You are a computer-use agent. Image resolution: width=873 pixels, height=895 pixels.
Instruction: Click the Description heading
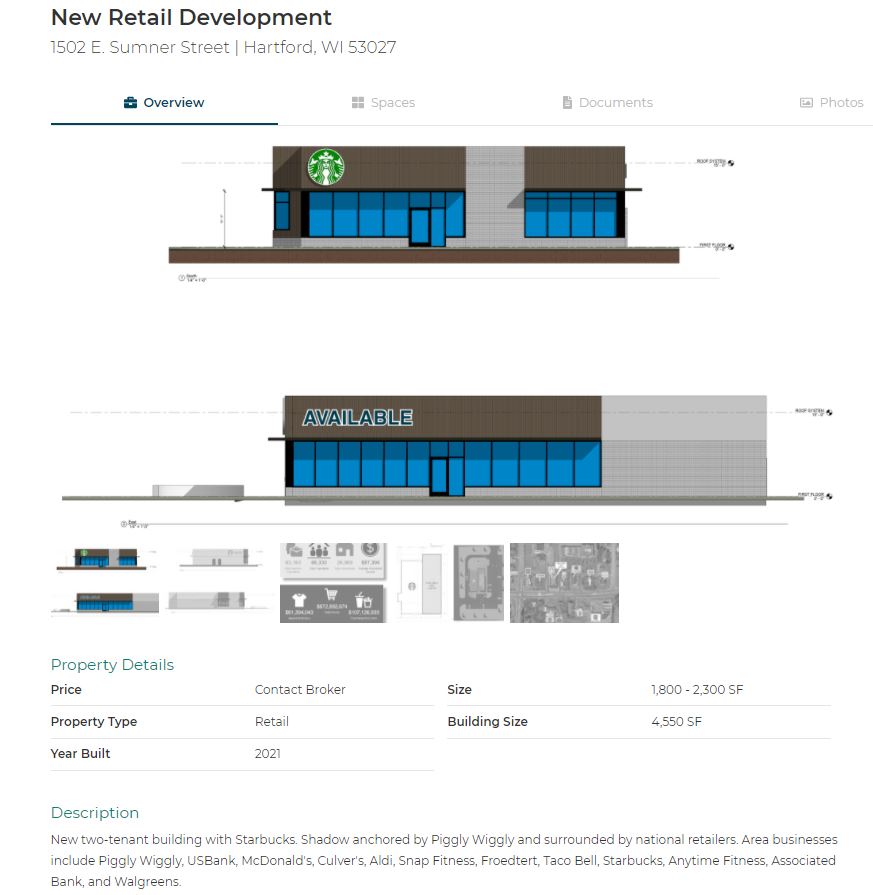95,813
